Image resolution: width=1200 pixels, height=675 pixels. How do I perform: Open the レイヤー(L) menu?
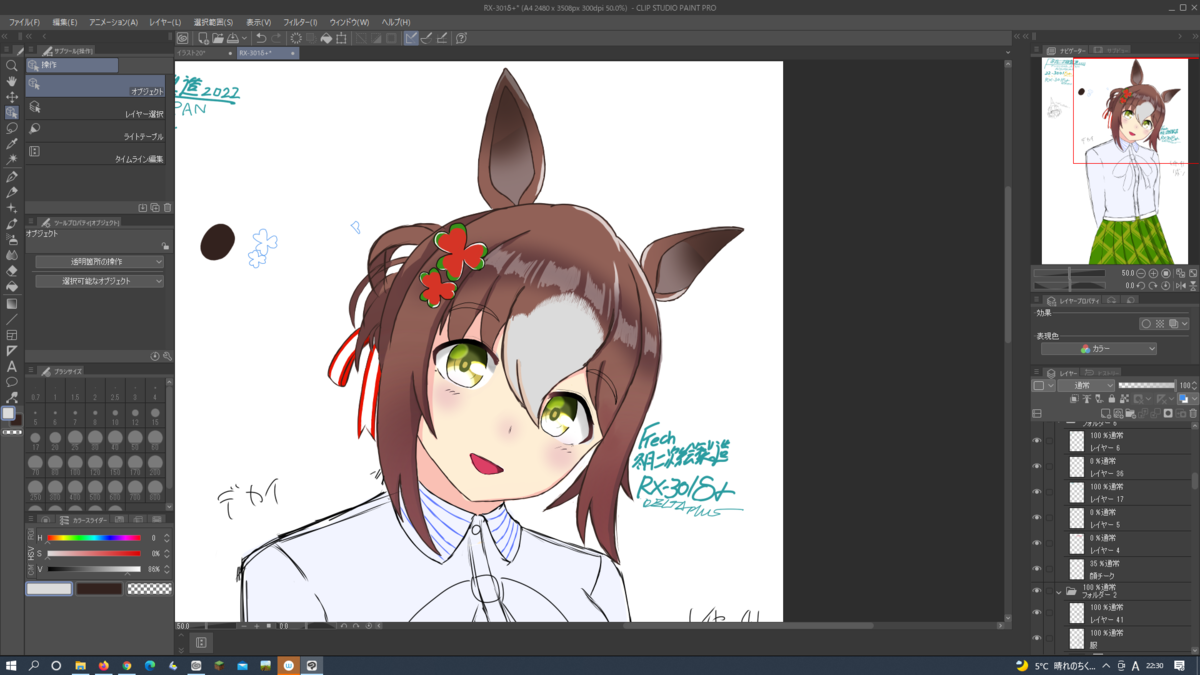165,22
